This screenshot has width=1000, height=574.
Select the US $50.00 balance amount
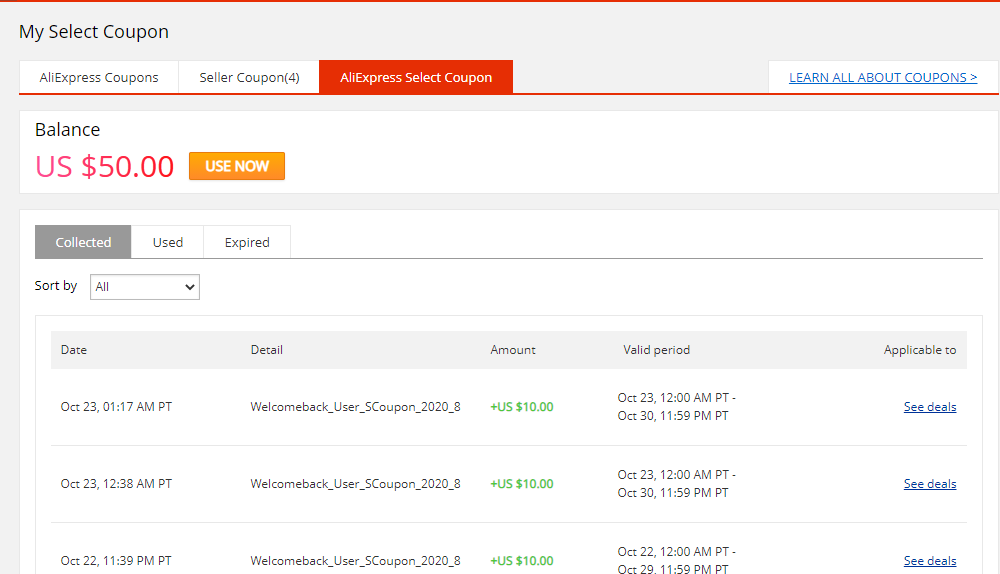pos(105,166)
